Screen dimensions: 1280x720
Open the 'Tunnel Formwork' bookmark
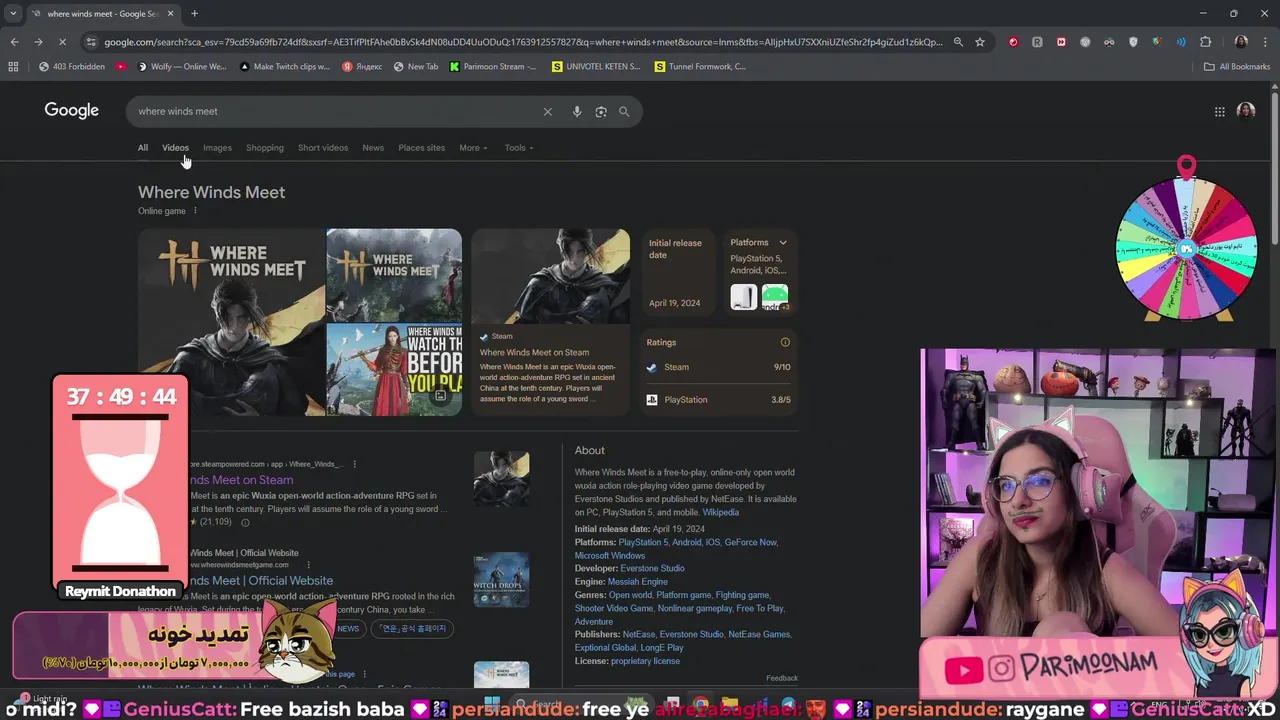700,67
